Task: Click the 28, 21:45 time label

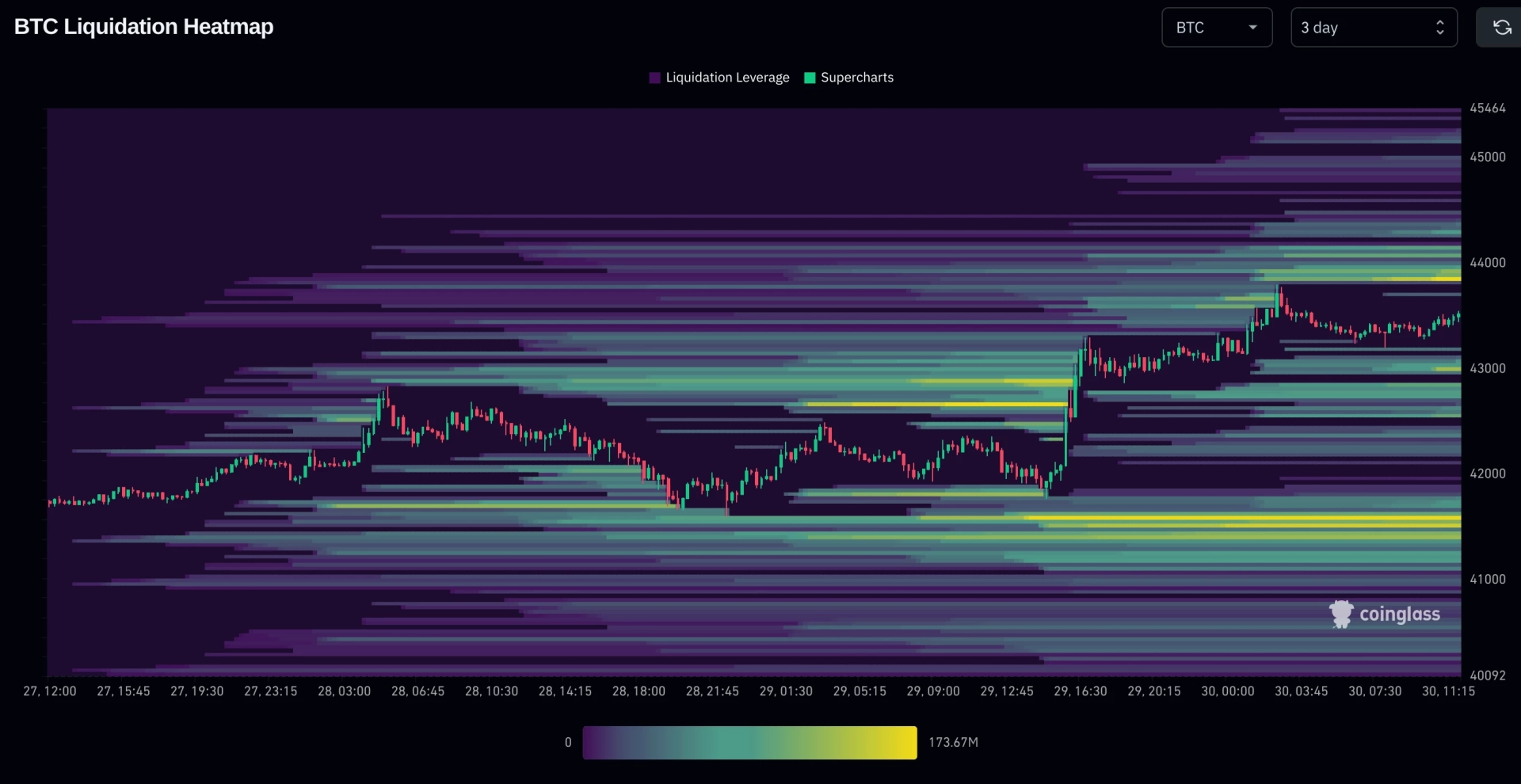Action: pyautogui.click(x=713, y=691)
